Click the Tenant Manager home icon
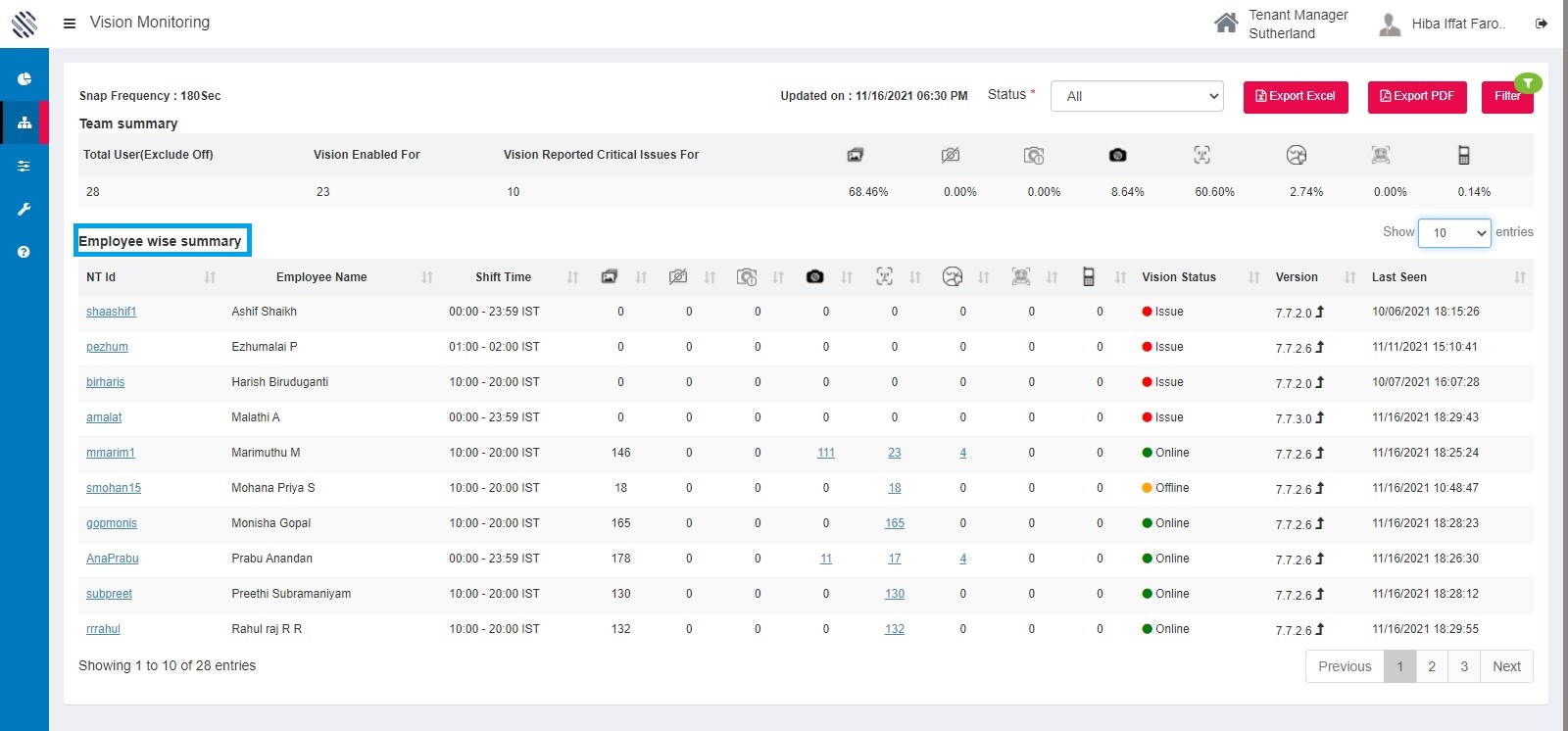Screen dimensions: 1568x731 pyautogui.click(x=1226, y=24)
